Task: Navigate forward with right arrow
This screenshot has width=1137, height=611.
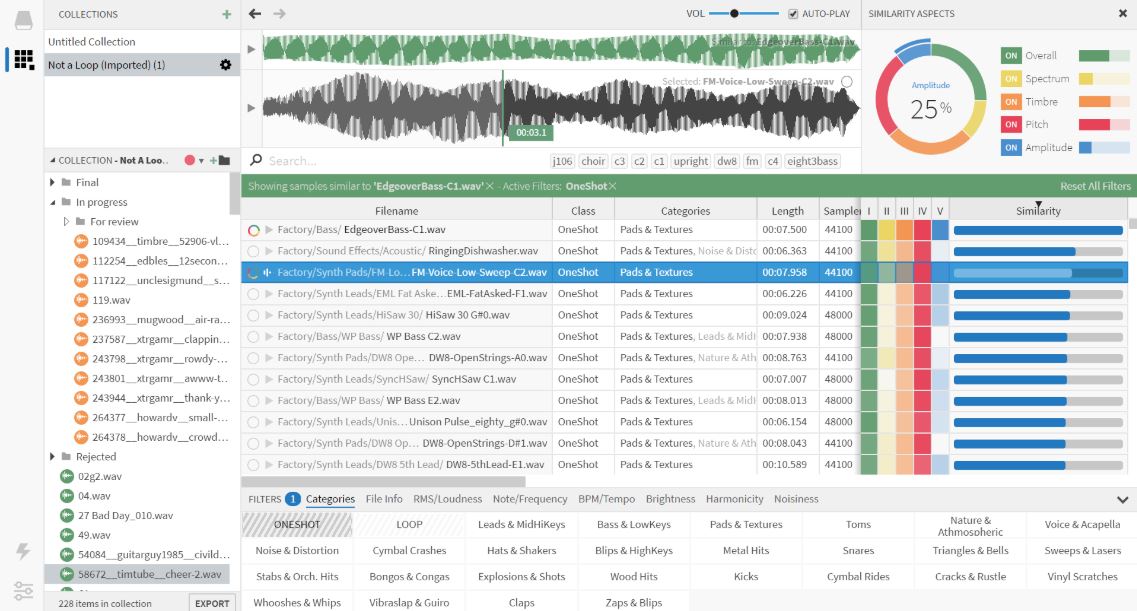Action: (x=279, y=13)
